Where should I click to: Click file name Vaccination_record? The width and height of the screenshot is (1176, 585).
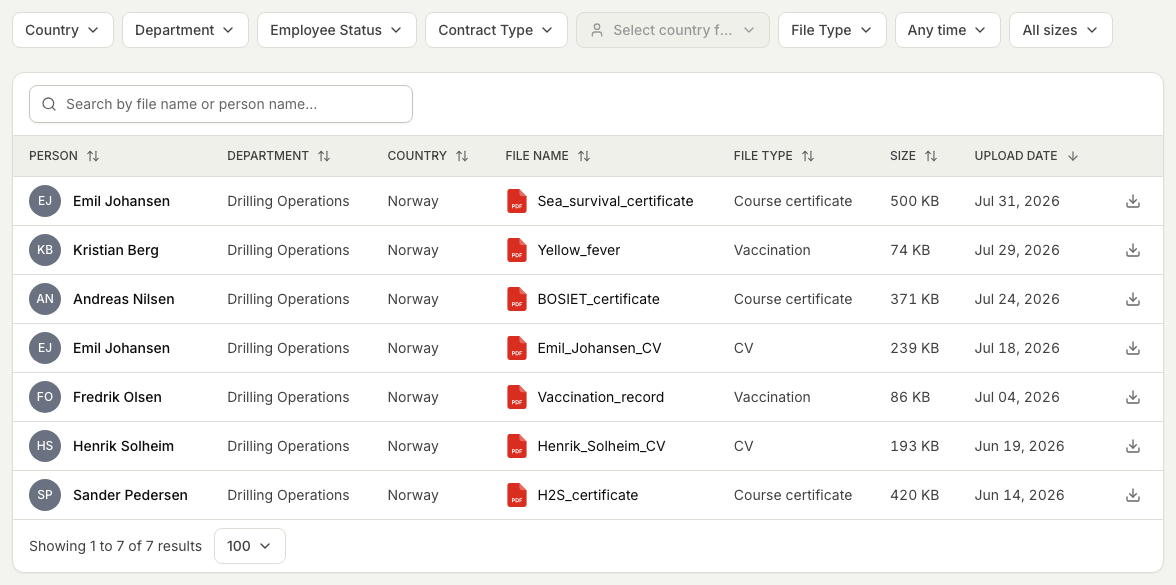601,397
